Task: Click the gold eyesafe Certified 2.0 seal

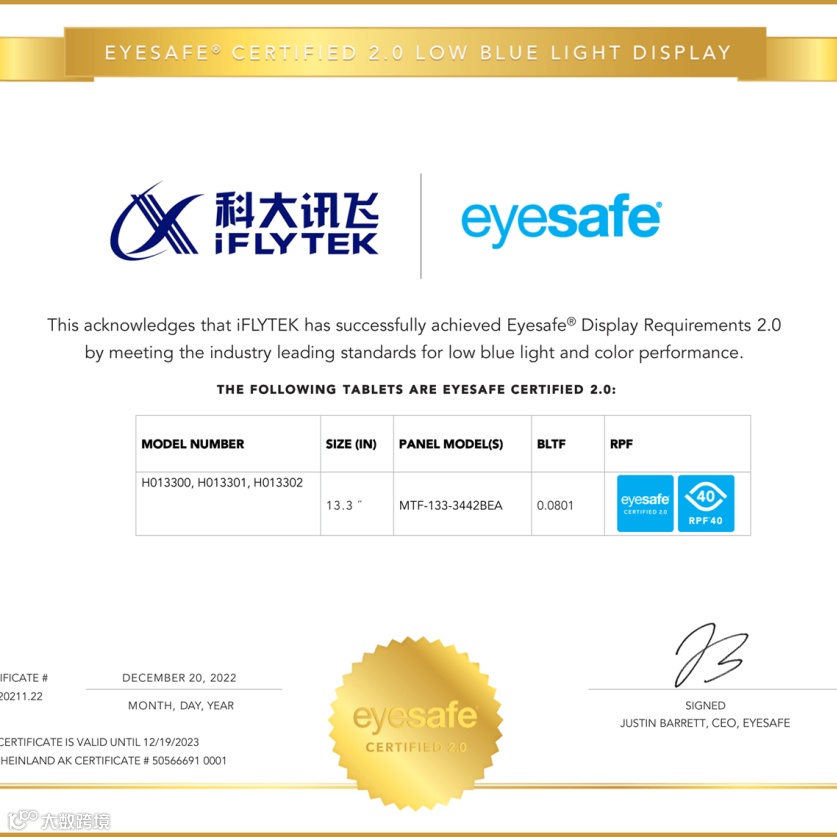Action: (415, 723)
